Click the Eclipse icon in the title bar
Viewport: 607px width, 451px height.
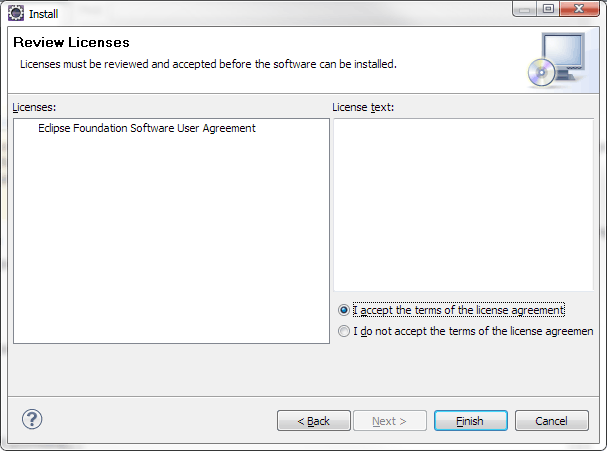click(15, 13)
